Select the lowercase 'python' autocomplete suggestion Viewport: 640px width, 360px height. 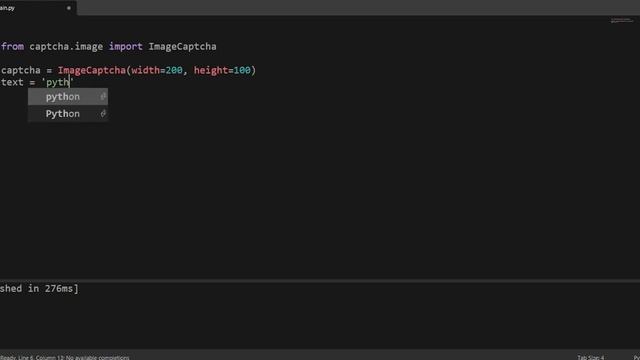[68, 97]
